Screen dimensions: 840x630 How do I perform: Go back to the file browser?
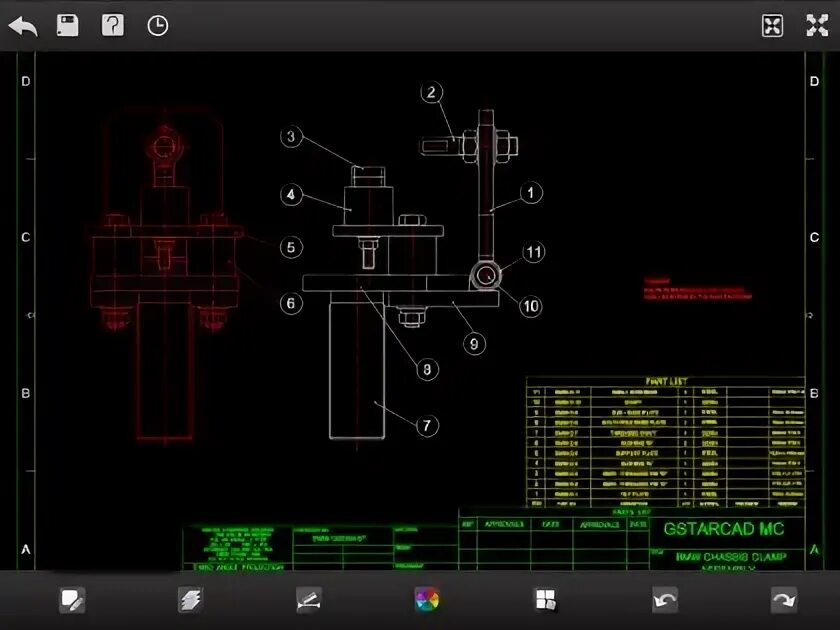(x=22, y=24)
